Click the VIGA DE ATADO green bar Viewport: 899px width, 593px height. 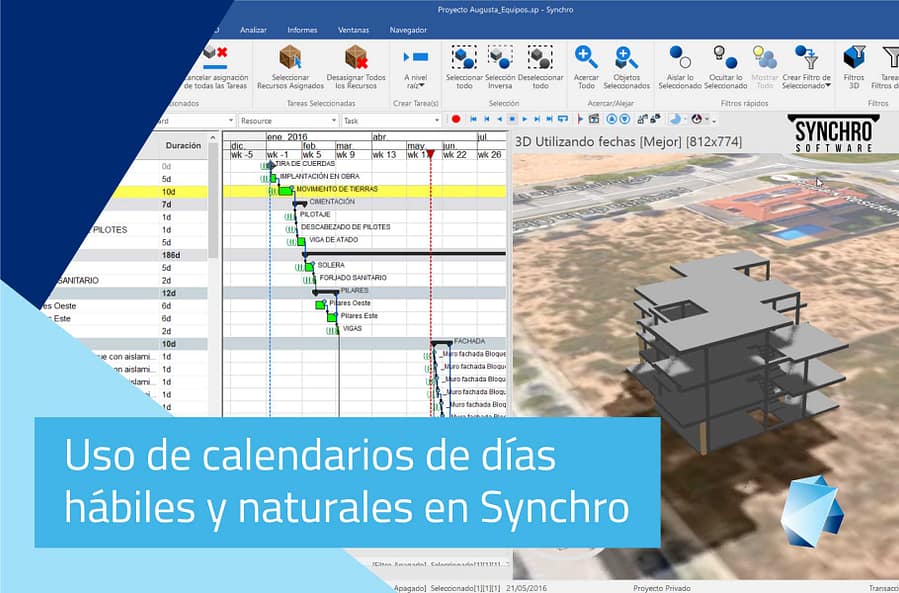coord(301,241)
